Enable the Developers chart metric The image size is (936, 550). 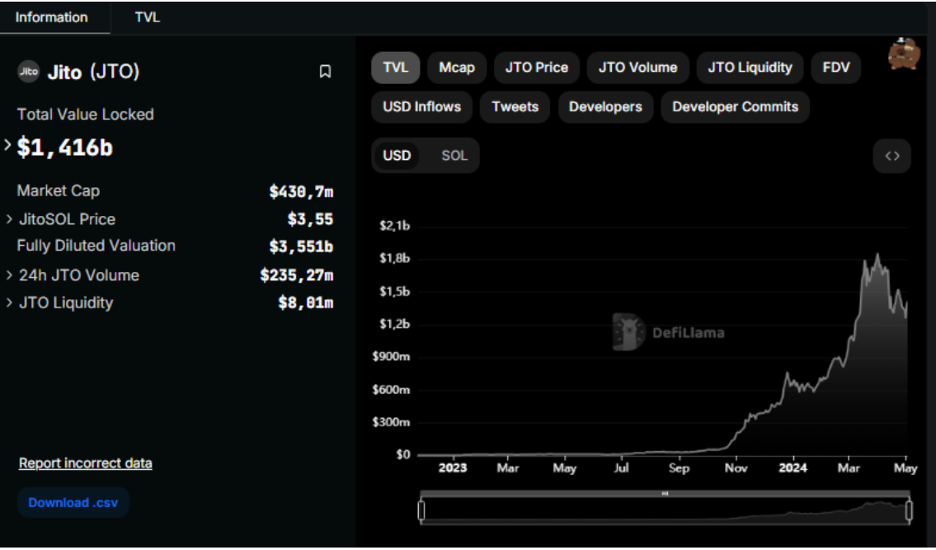point(605,107)
